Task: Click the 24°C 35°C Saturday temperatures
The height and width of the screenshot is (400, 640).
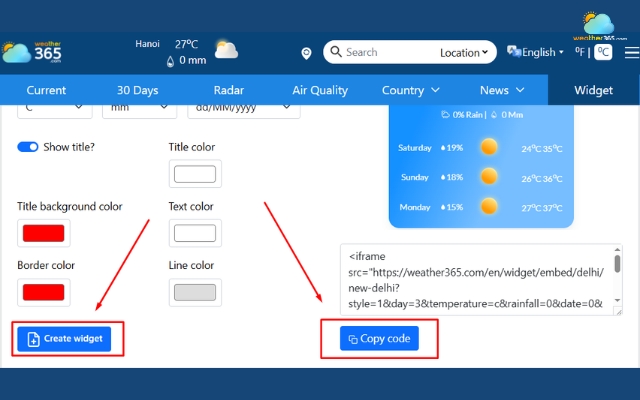Action: click(542, 149)
